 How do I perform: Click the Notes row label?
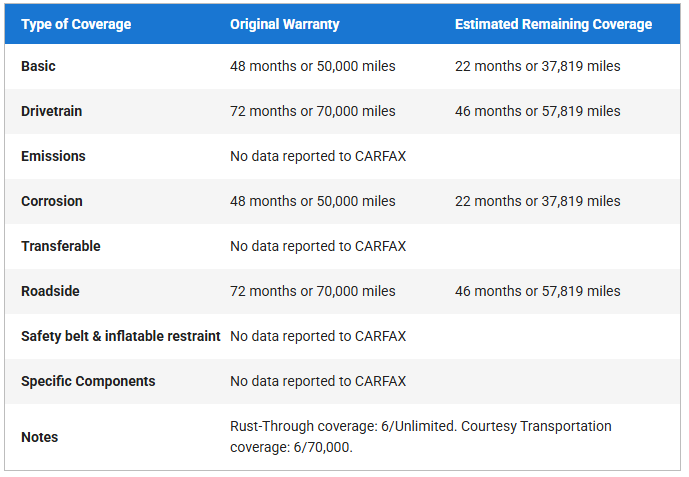[x=40, y=437]
